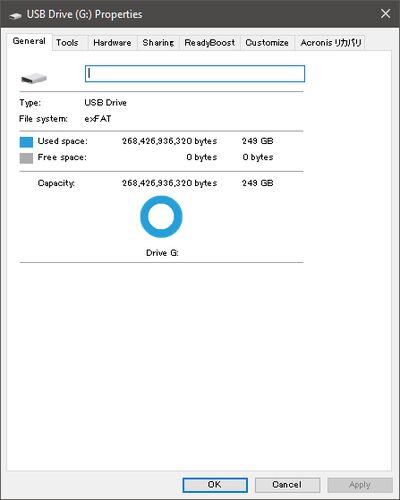The width and height of the screenshot is (400, 500).
Task: Click the USB drive icon in title bar
Action: click(15, 15)
